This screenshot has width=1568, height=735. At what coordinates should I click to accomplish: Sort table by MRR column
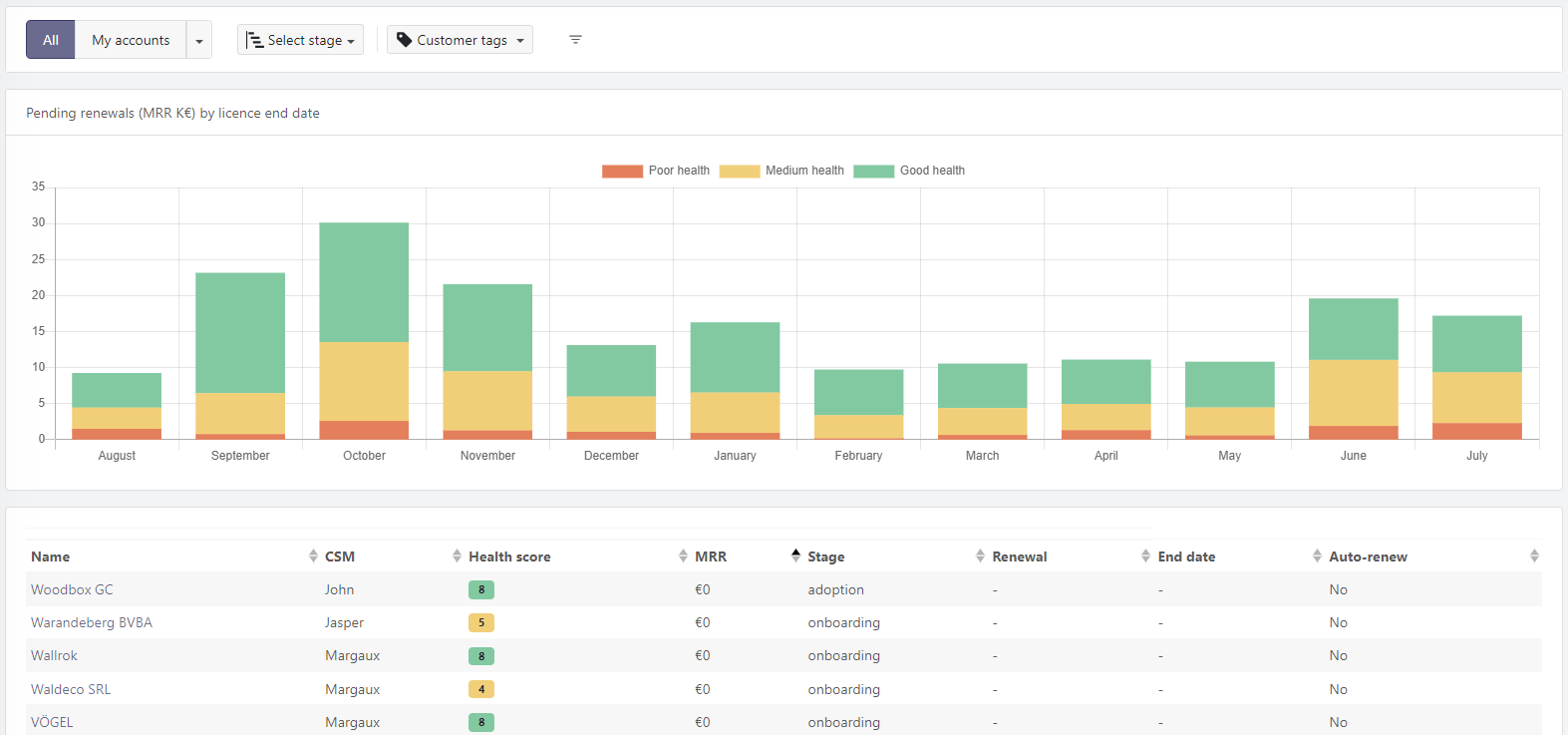pyautogui.click(x=711, y=556)
